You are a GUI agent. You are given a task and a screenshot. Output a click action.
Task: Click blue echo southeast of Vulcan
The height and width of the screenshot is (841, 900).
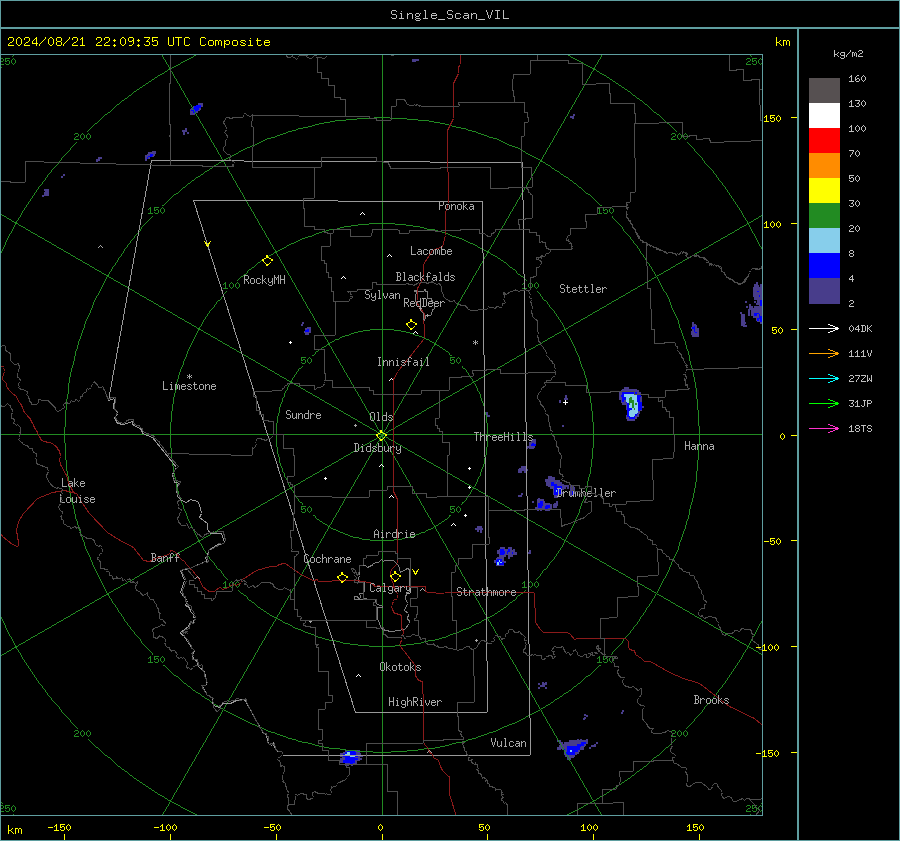[572, 748]
